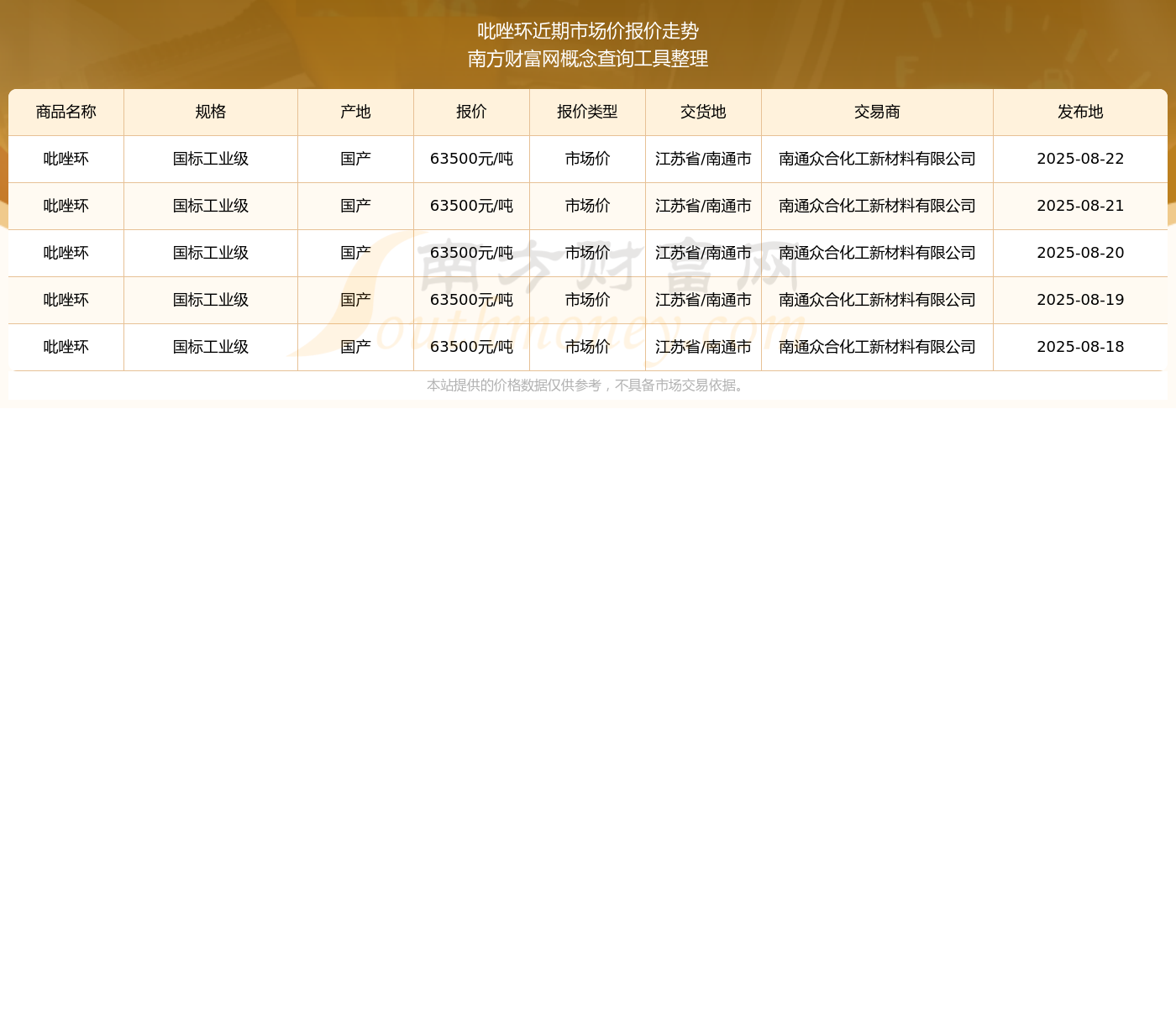The image size is (1176, 1012).
Task: Select the date cell 2025-08-22
Action: pos(1080,159)
